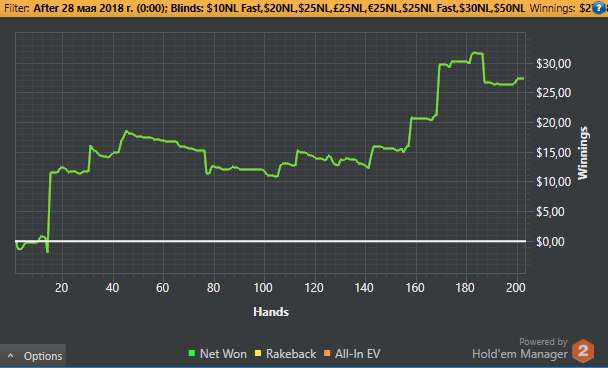The image size is (608, 368).
Task: Click the Hands horizontal axis title
Action: [x=271, y=312]
